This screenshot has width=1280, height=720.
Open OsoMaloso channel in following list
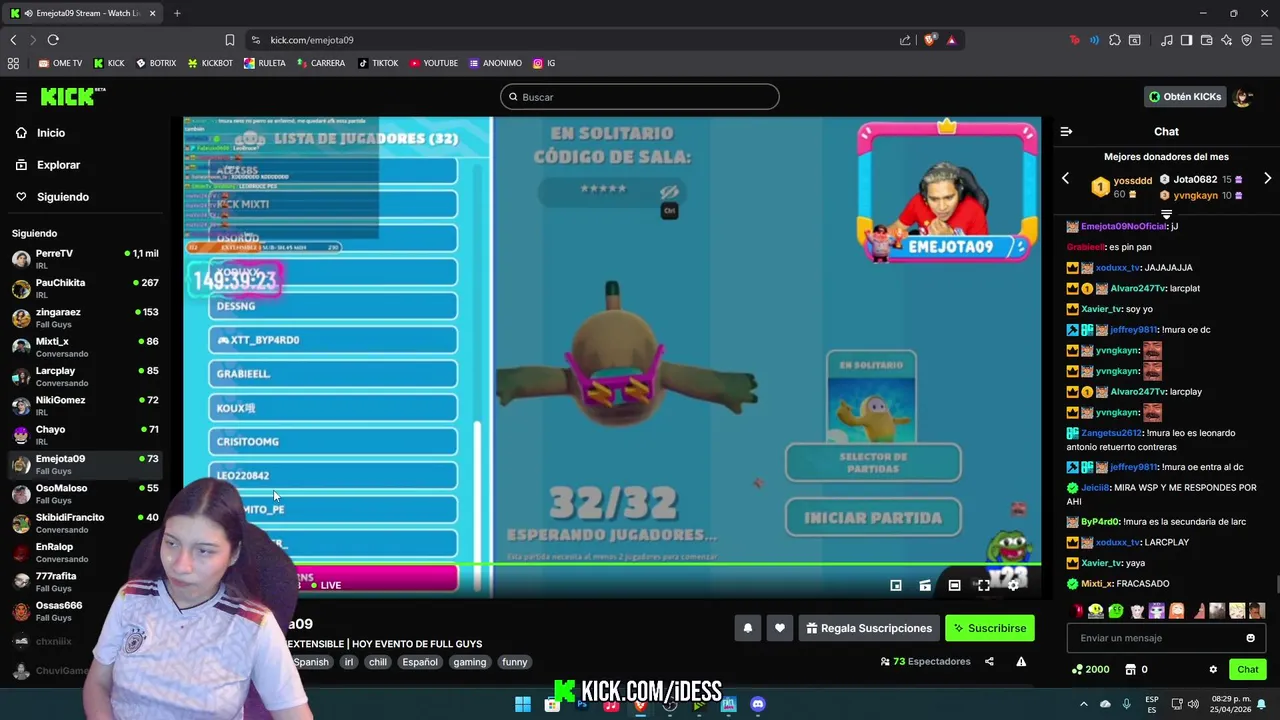[86, 493]
